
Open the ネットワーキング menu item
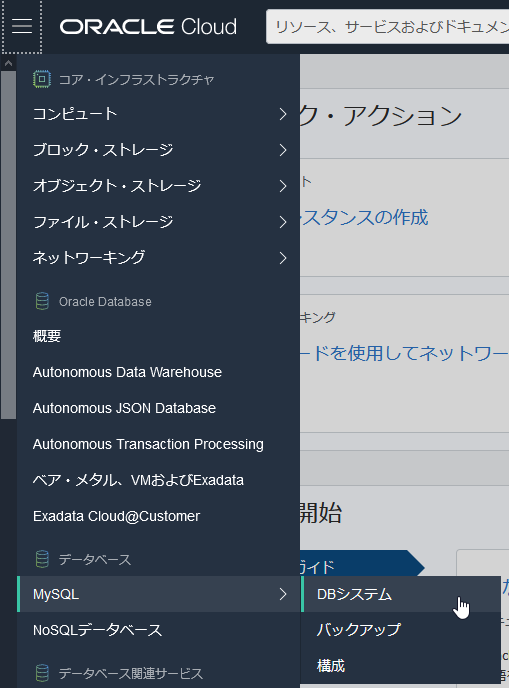click(158, 258)
